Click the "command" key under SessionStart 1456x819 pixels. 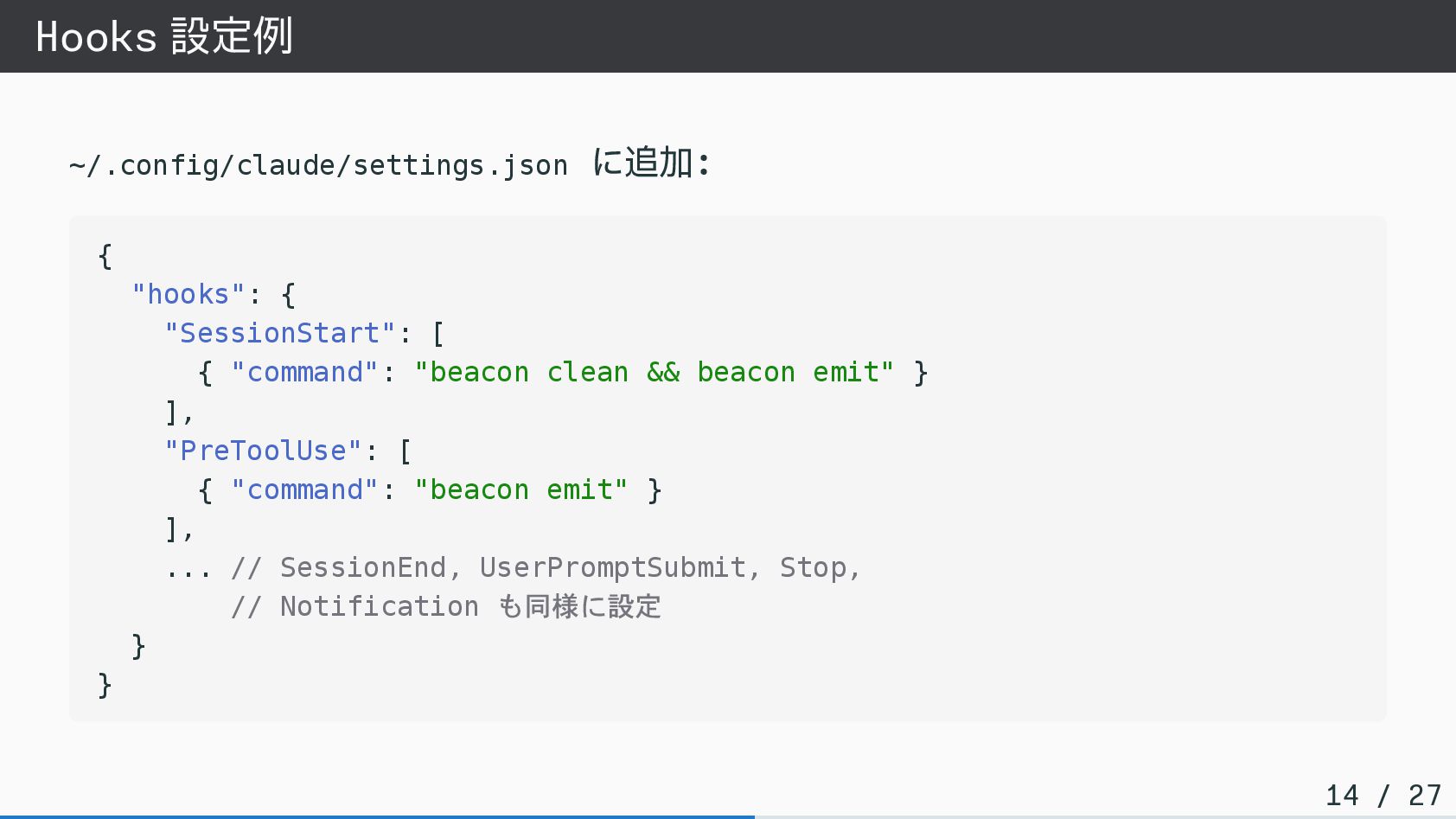[x=304, y=372]
